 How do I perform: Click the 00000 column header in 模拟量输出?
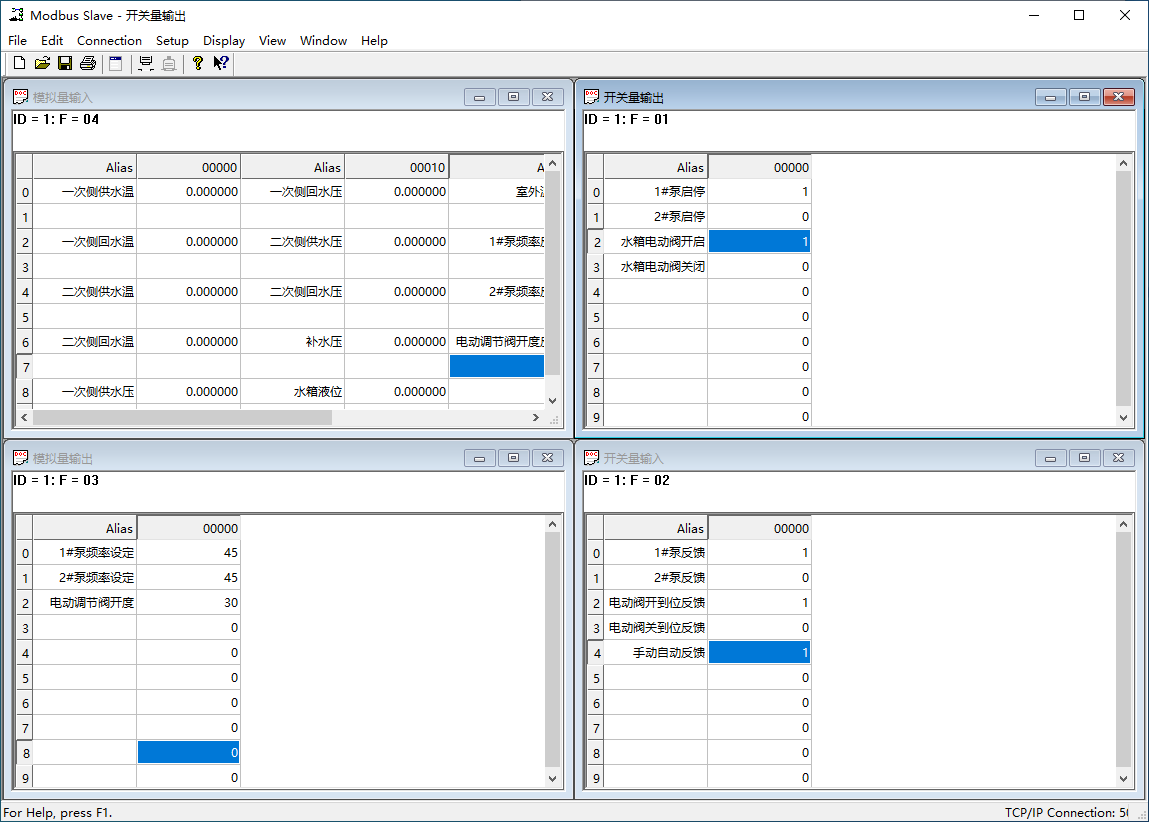click(188, 528)
